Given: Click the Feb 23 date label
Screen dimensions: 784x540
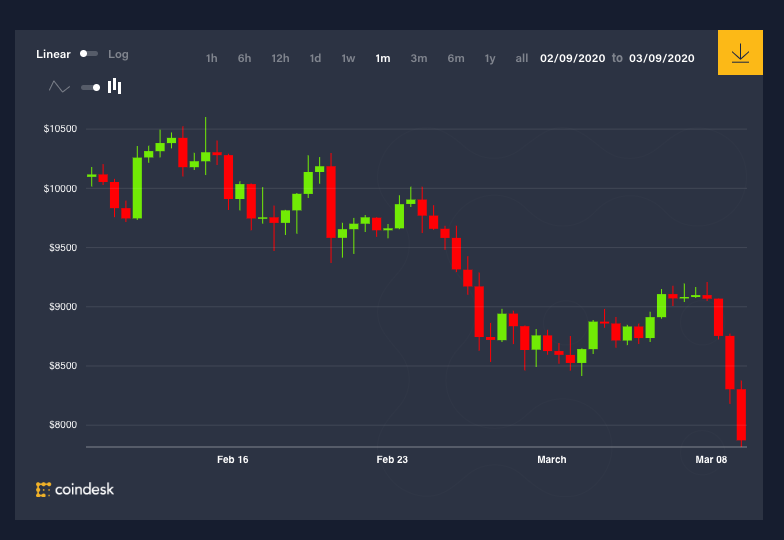Looking at the screenshot, I should (392, 460).
